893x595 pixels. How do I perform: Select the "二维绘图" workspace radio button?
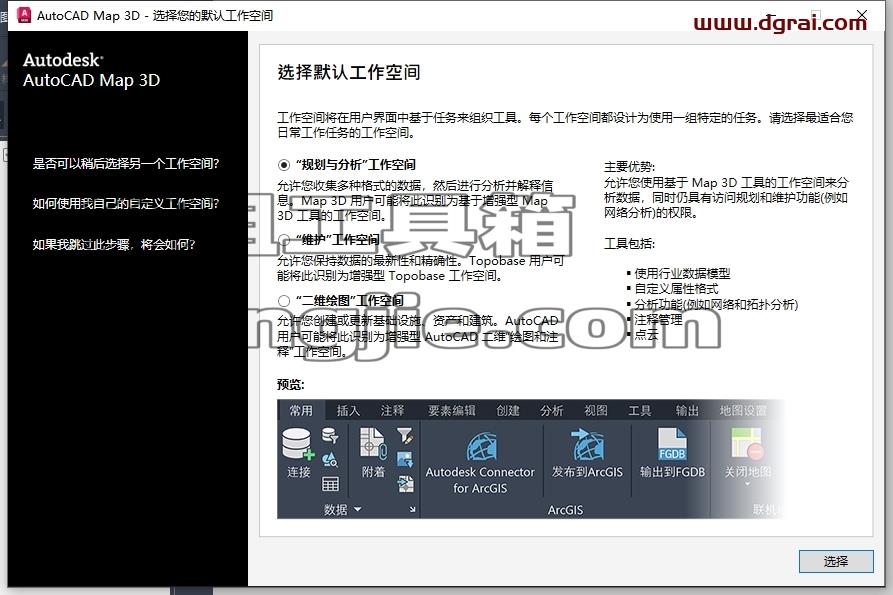[284, 301]
